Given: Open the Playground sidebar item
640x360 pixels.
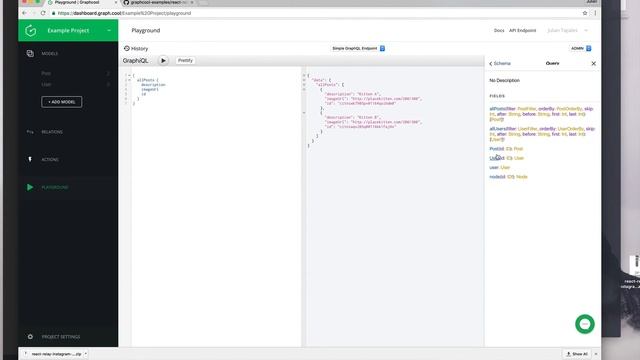Looking at the screenshot, I should point(55,187).
